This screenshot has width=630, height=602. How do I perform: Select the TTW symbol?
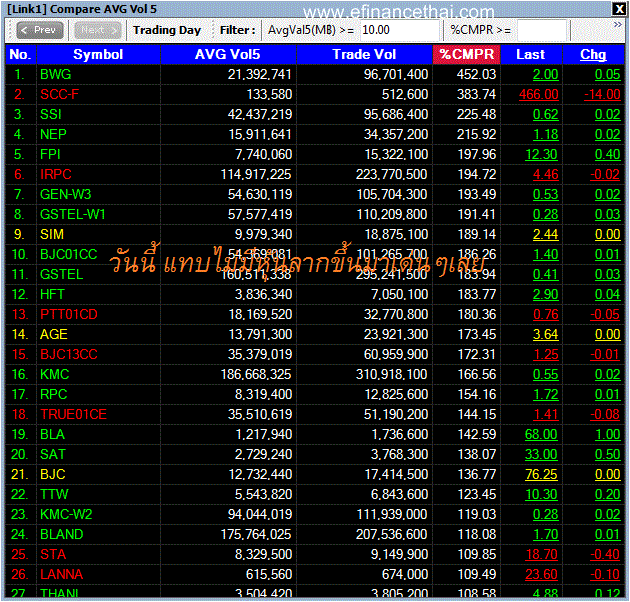(54, 494)
